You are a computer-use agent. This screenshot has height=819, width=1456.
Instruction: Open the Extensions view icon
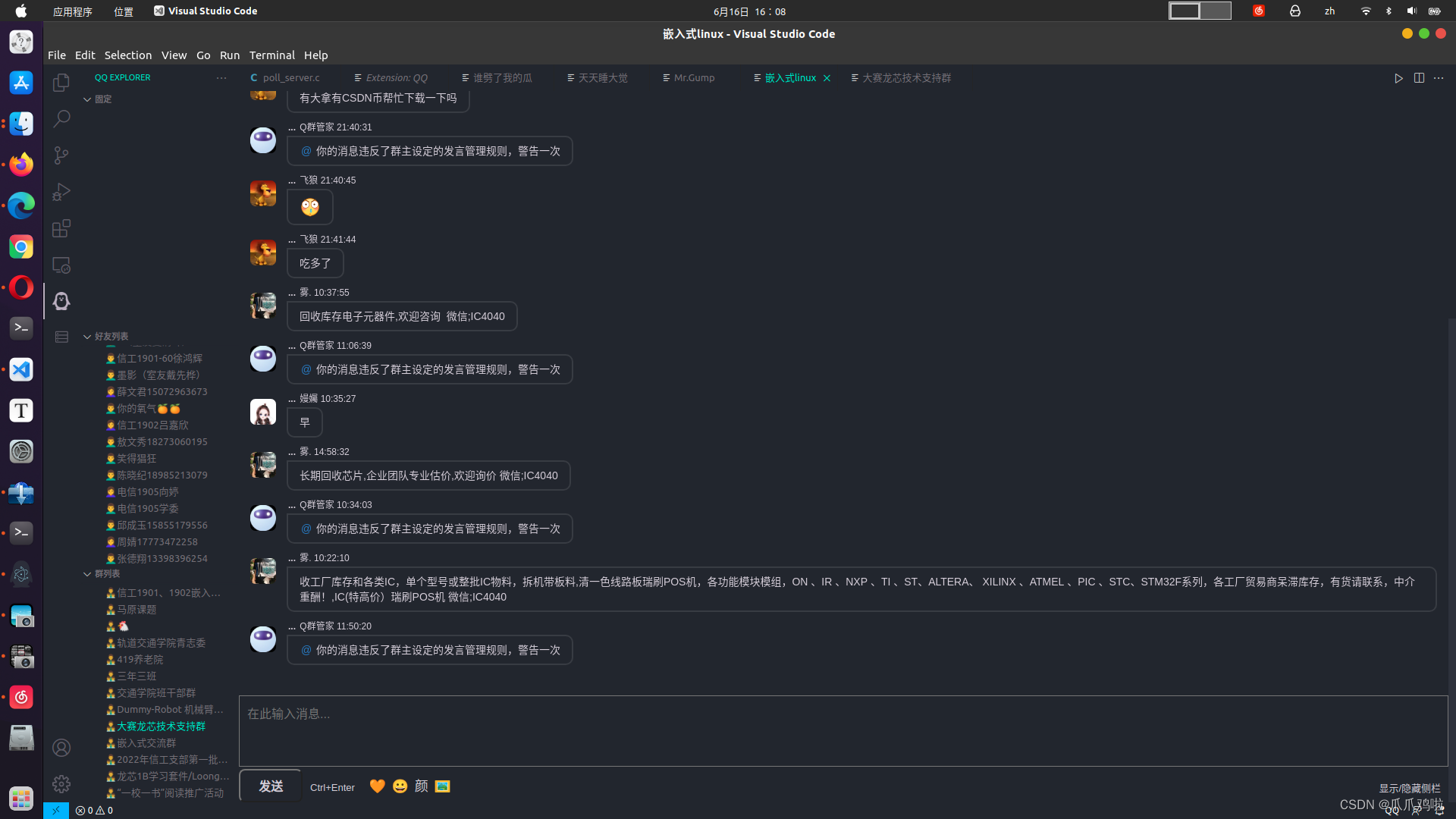(x=61, y=228)
